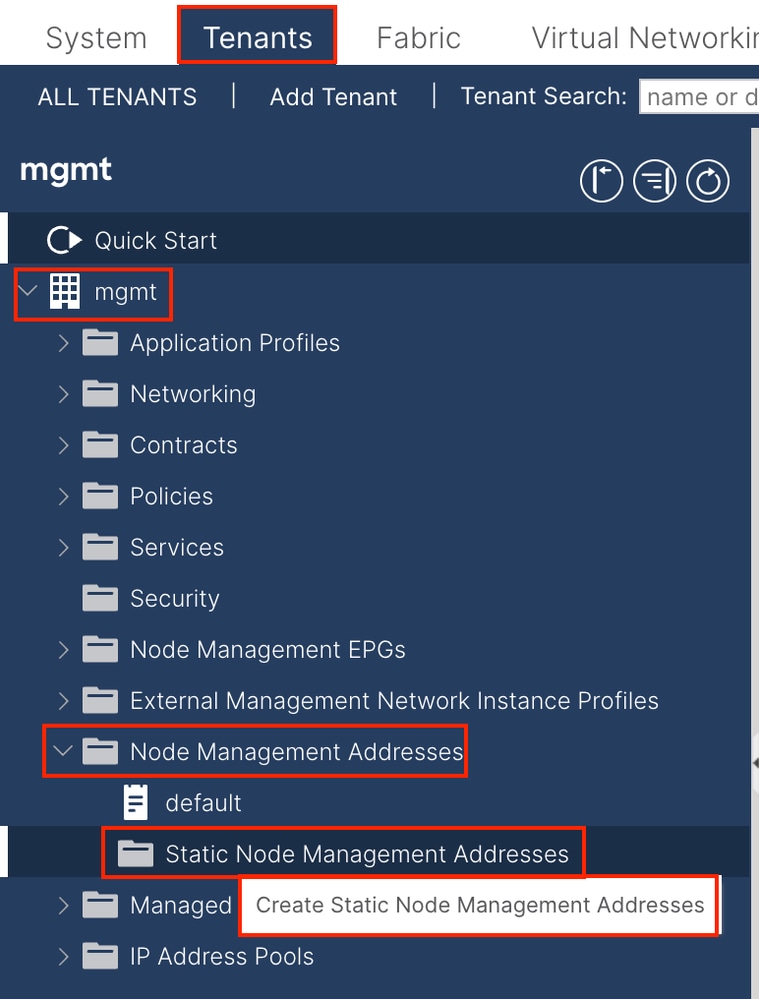Viewport: 759px width, 999px height.
Task: Click the Quick Start icon
Action: [64, 240]
